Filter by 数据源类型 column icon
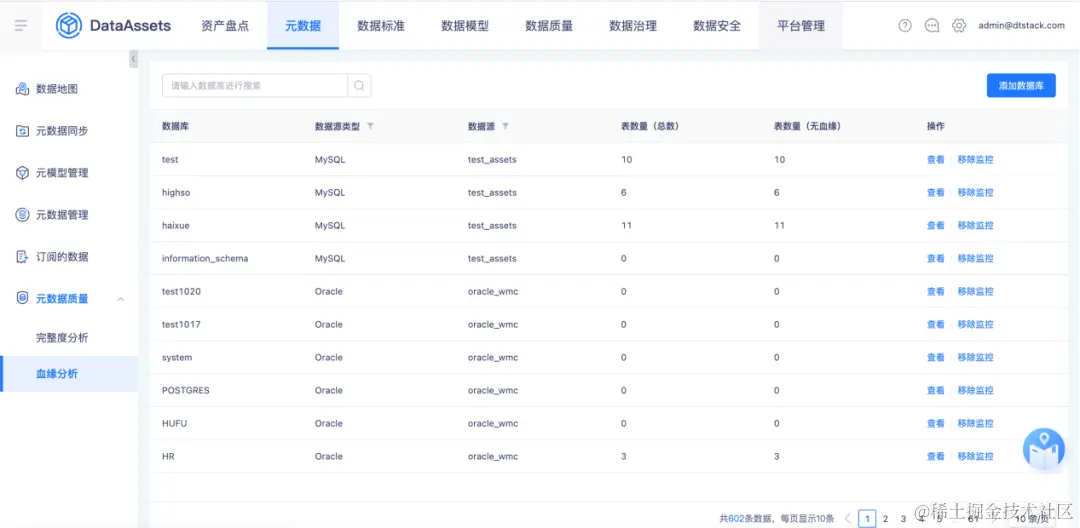Viewport: 1080px width, 528px height. (x=371, y=127)
